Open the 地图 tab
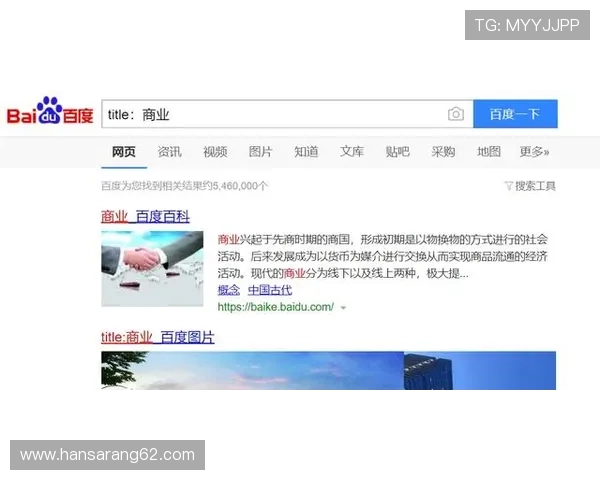 [x=489, y=152]
